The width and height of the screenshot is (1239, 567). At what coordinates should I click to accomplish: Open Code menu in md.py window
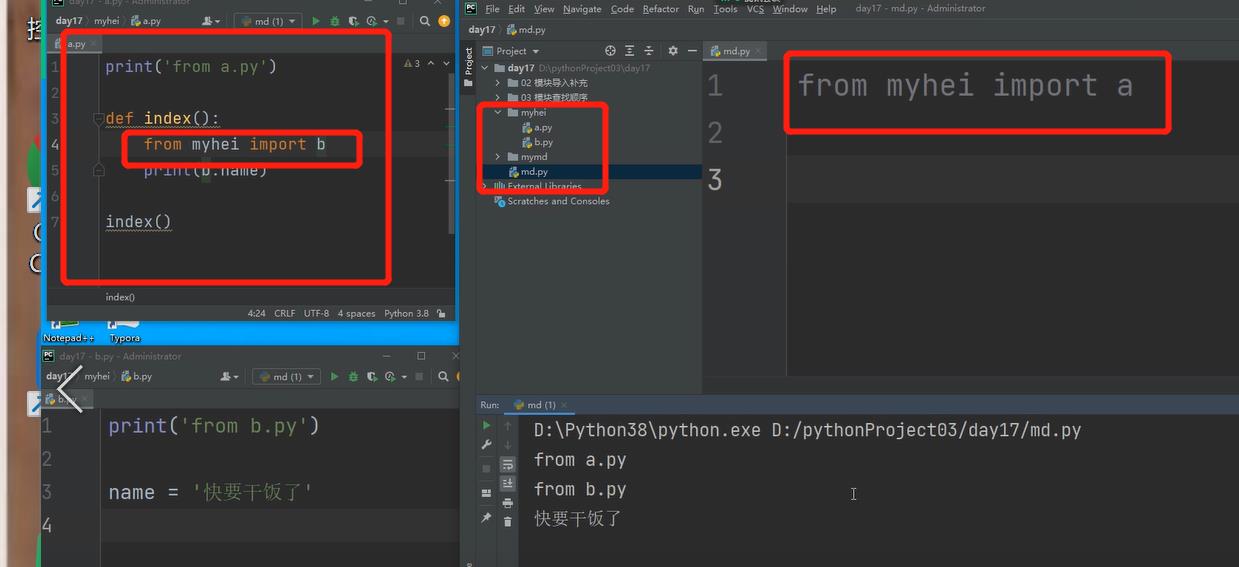point(622,9)
